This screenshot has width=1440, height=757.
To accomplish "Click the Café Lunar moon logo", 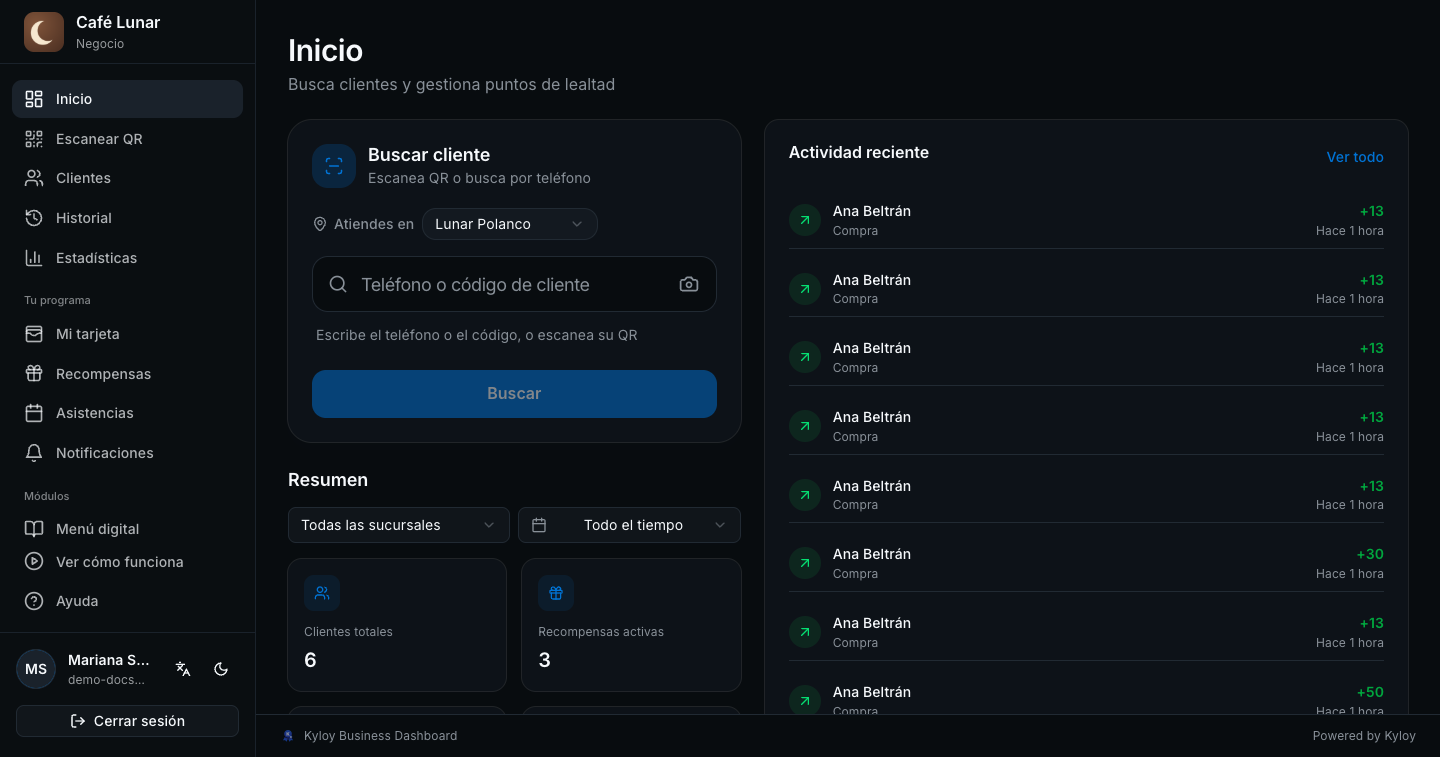I will [x=44, y=32].
